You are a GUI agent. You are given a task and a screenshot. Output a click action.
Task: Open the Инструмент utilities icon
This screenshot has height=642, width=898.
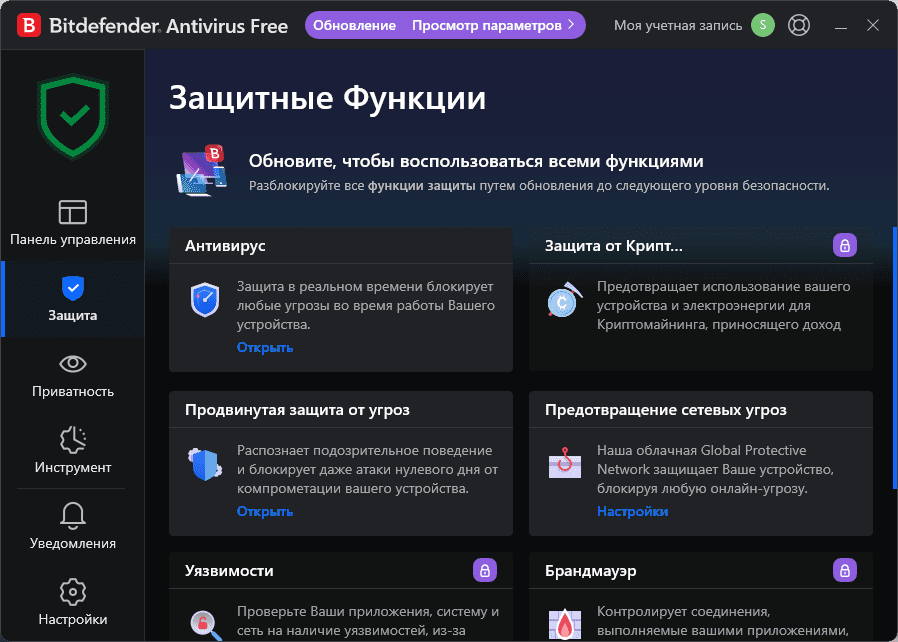click(73, 440)
